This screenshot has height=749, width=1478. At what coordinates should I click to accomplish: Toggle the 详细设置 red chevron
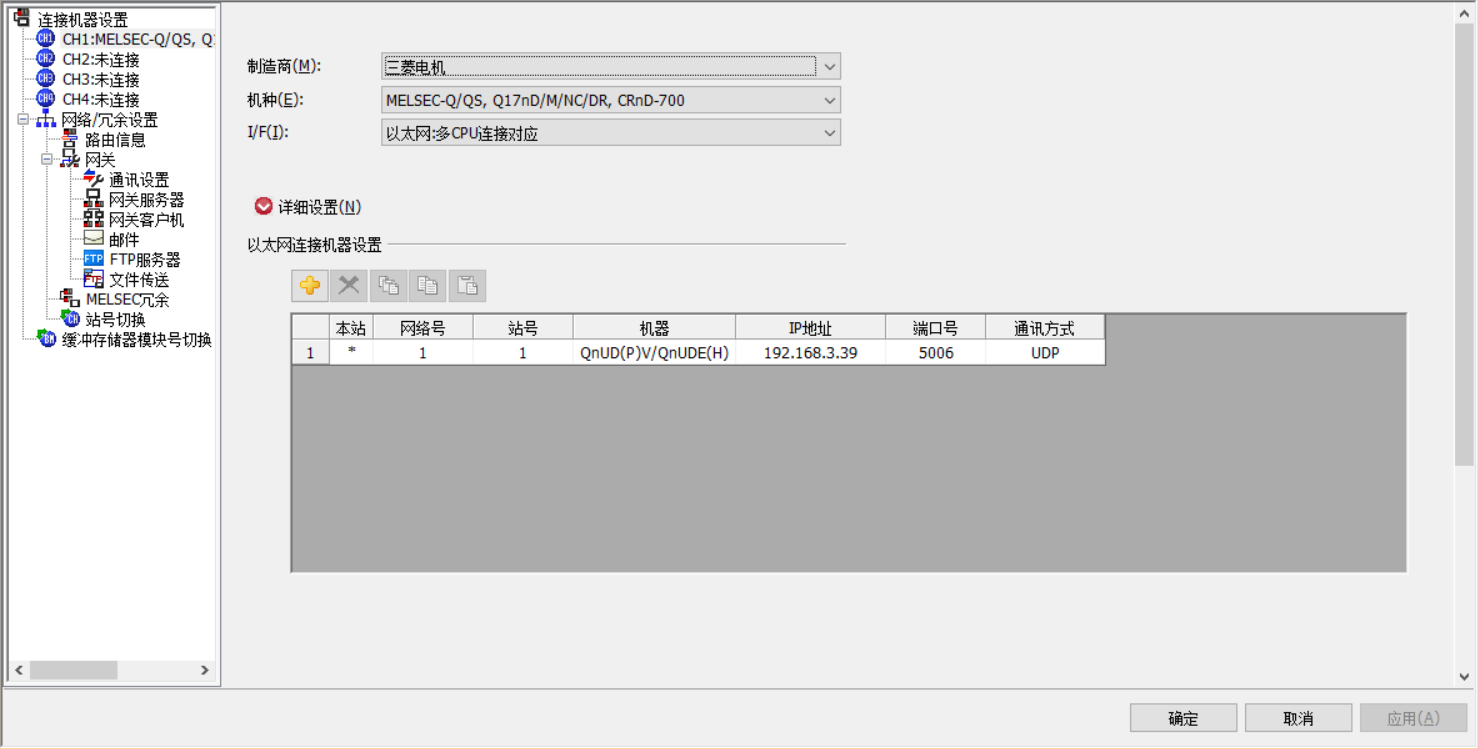pyautogui.click(x=264, y=207)
